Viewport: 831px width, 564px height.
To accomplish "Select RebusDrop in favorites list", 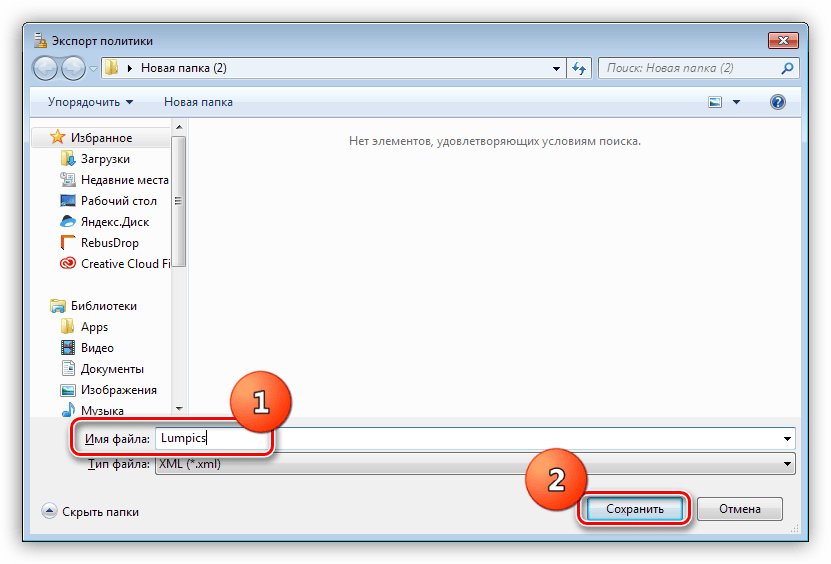I will (109, 243).
